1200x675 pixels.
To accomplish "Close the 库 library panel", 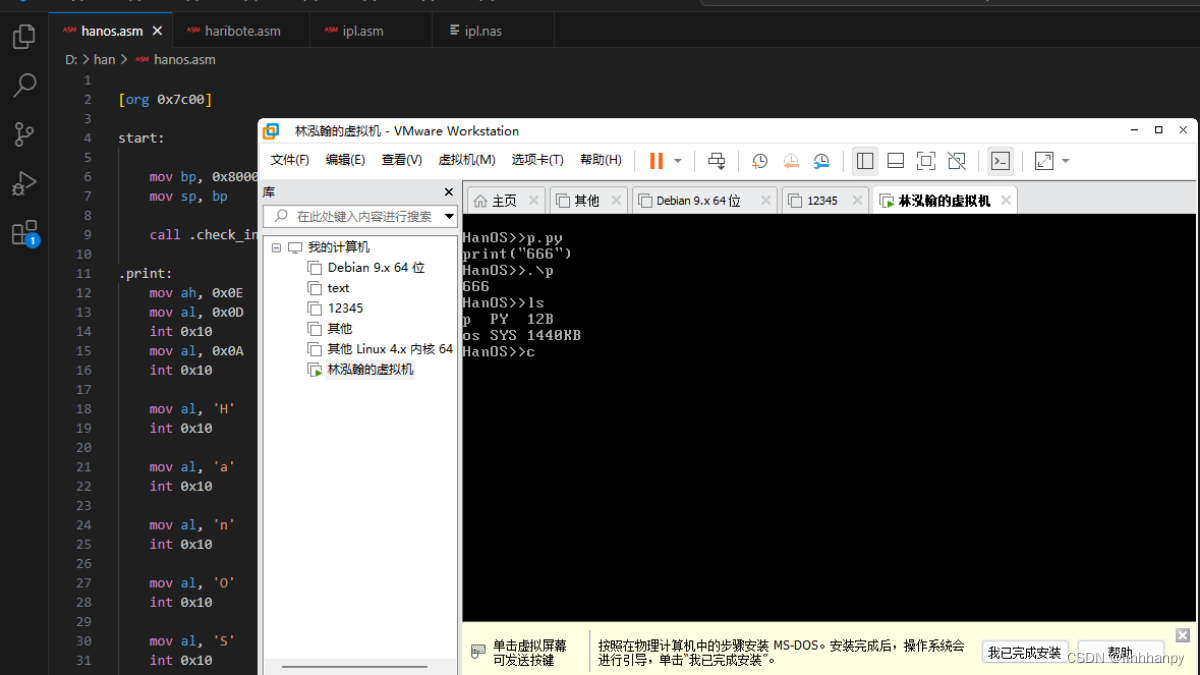I will pyautogui.click(x=449, y=192).
